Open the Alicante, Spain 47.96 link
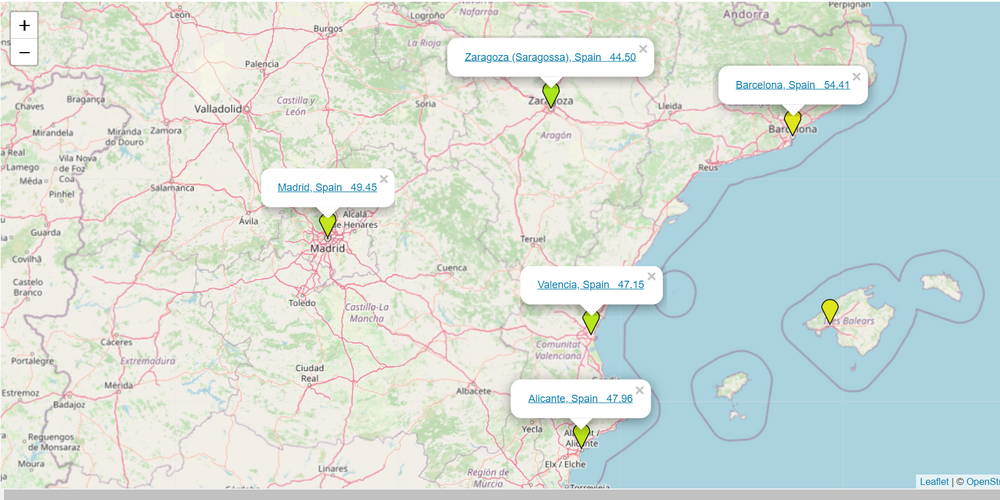The image size is (1000, 500). tap(580, 399)
